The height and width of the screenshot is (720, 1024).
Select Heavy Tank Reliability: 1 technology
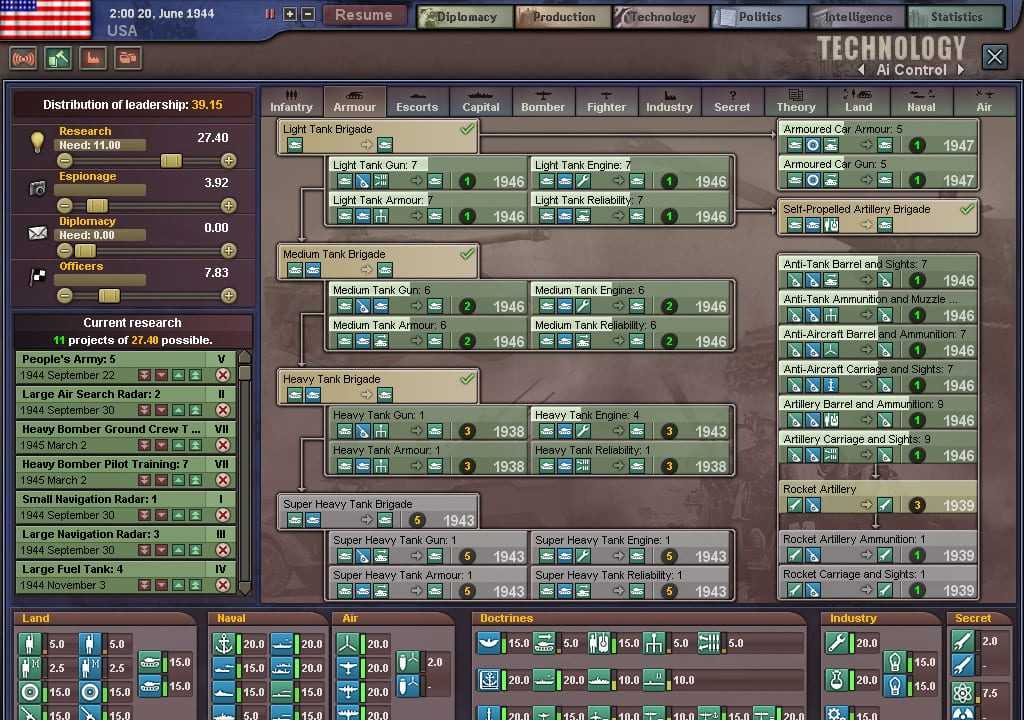(630, 458)
